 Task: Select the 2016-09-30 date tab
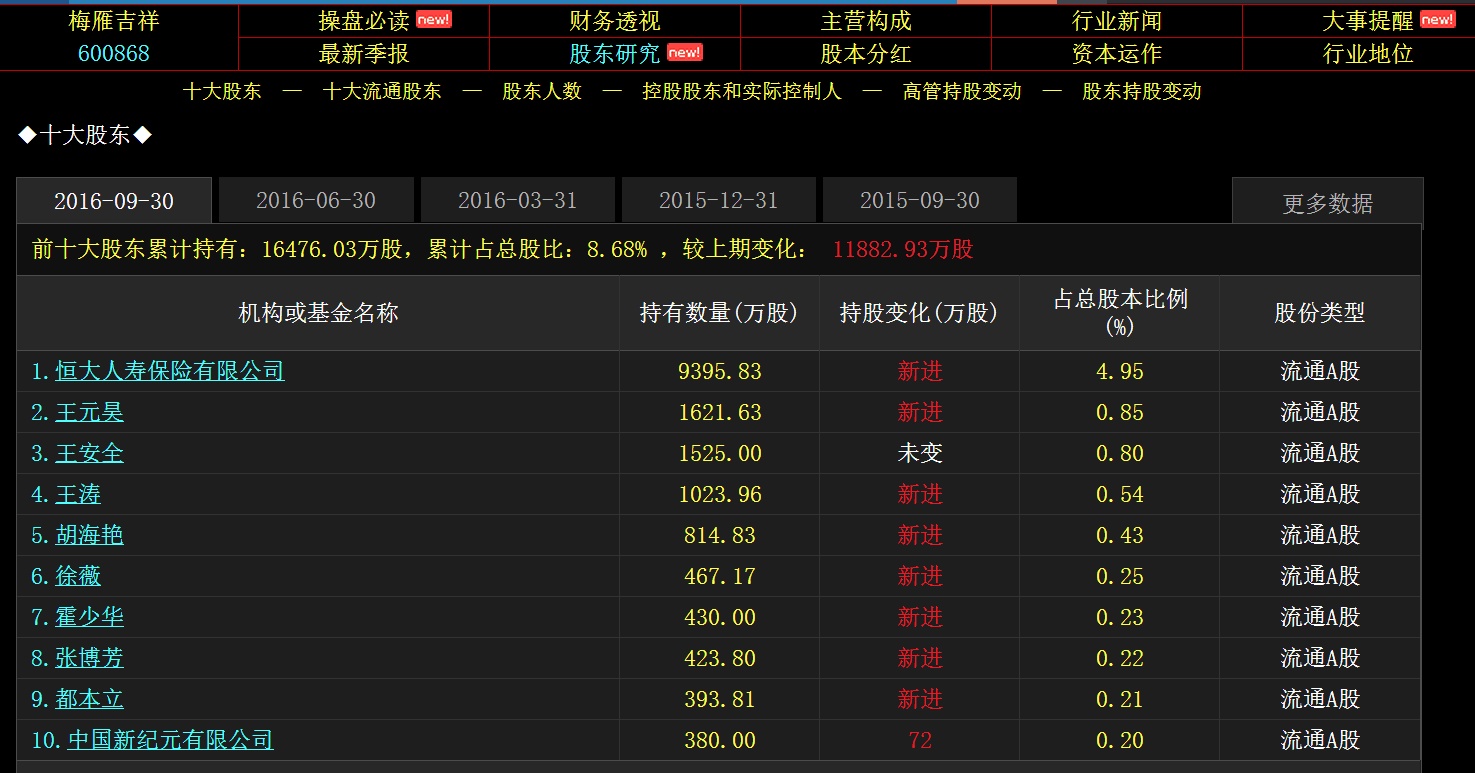click(x=114, y=201)
